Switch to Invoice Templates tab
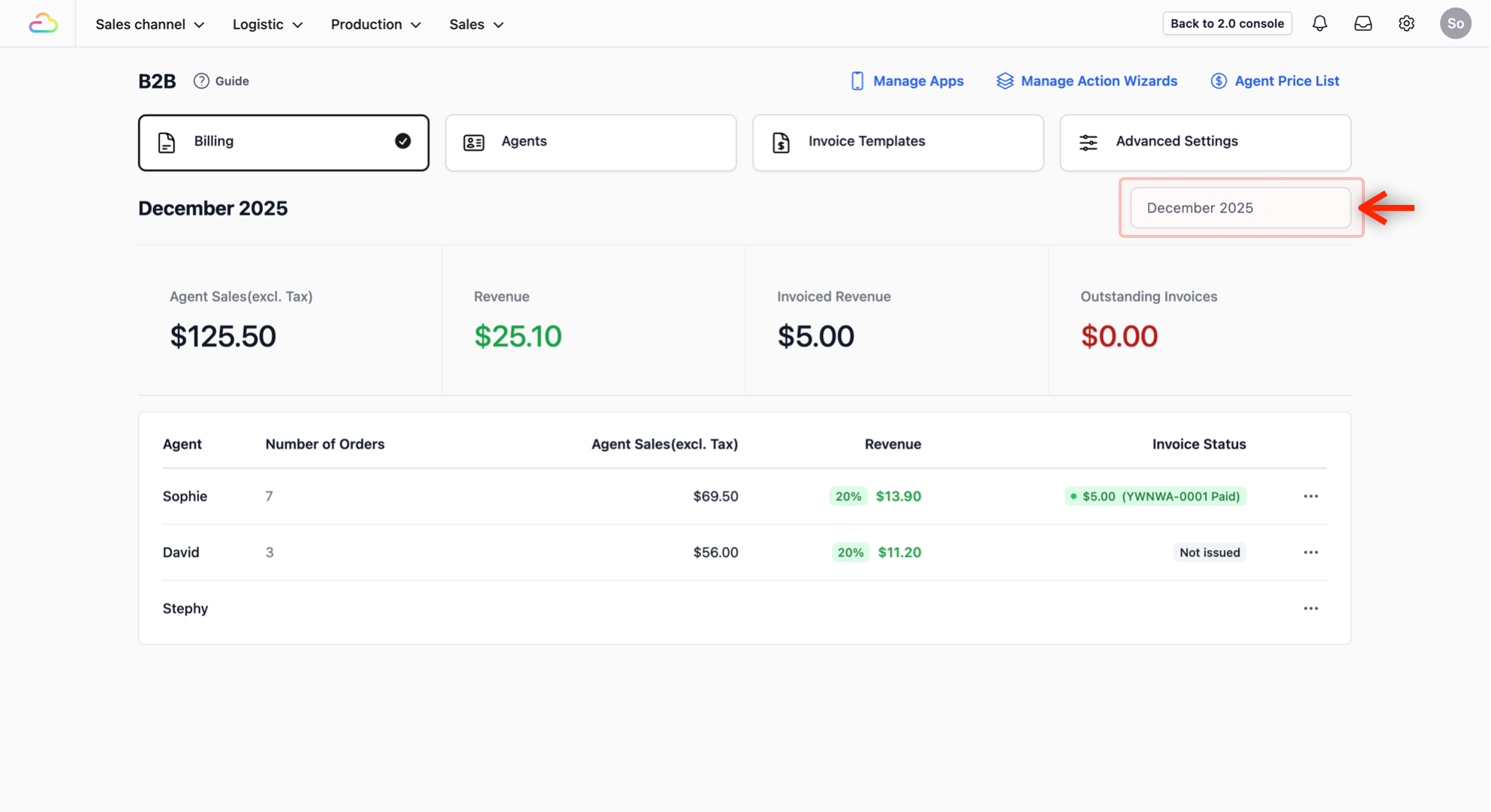The height and width of the screenshot is (812, 1491). pos(897,142)
